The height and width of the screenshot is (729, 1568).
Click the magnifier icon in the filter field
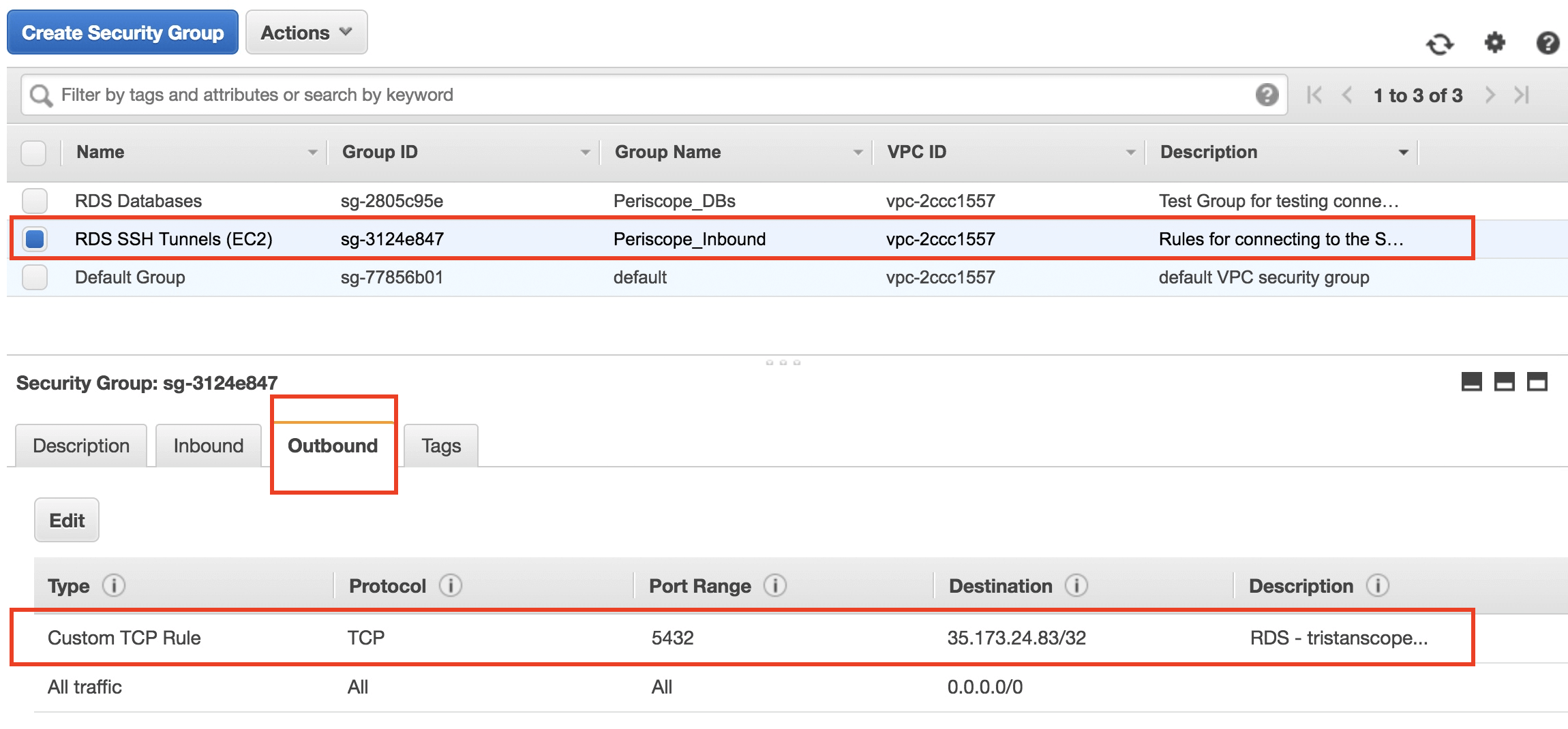pyautogui.click(x=41, y=95)
